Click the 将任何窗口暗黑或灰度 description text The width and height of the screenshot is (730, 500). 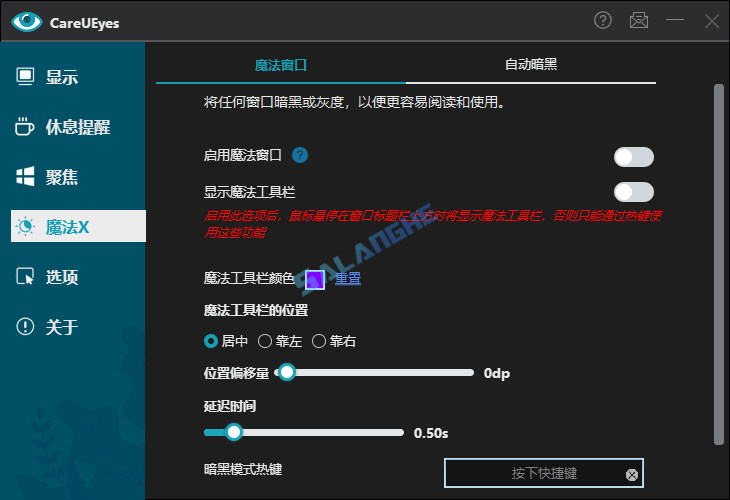click(354, 102)
